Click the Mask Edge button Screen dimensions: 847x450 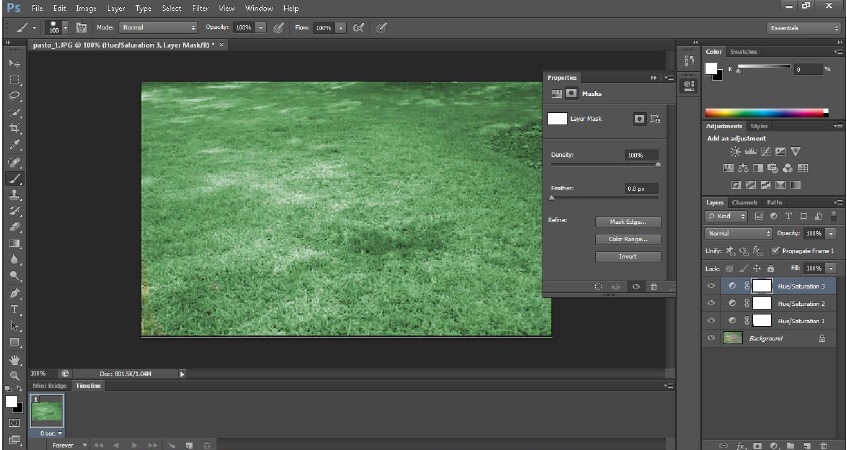pyautogui.click(x=627, y=222)
